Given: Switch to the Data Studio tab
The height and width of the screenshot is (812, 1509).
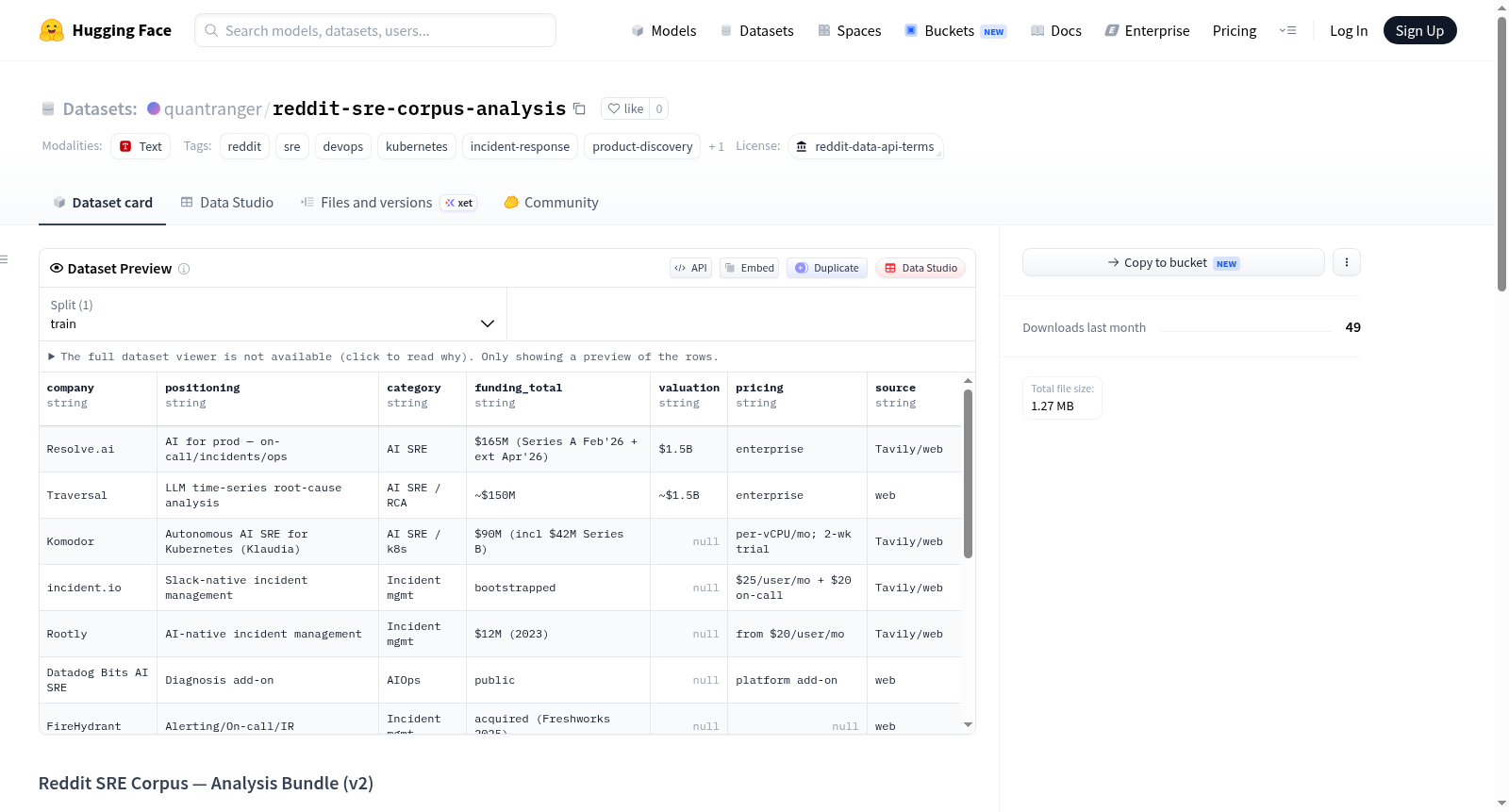Looking at the screenshot, I should point(226,202).
